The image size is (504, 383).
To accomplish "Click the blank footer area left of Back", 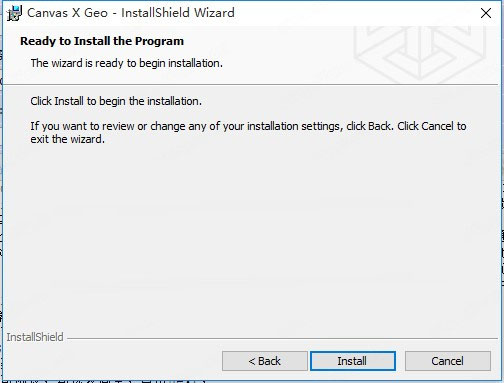I will [x=112, y=361].
